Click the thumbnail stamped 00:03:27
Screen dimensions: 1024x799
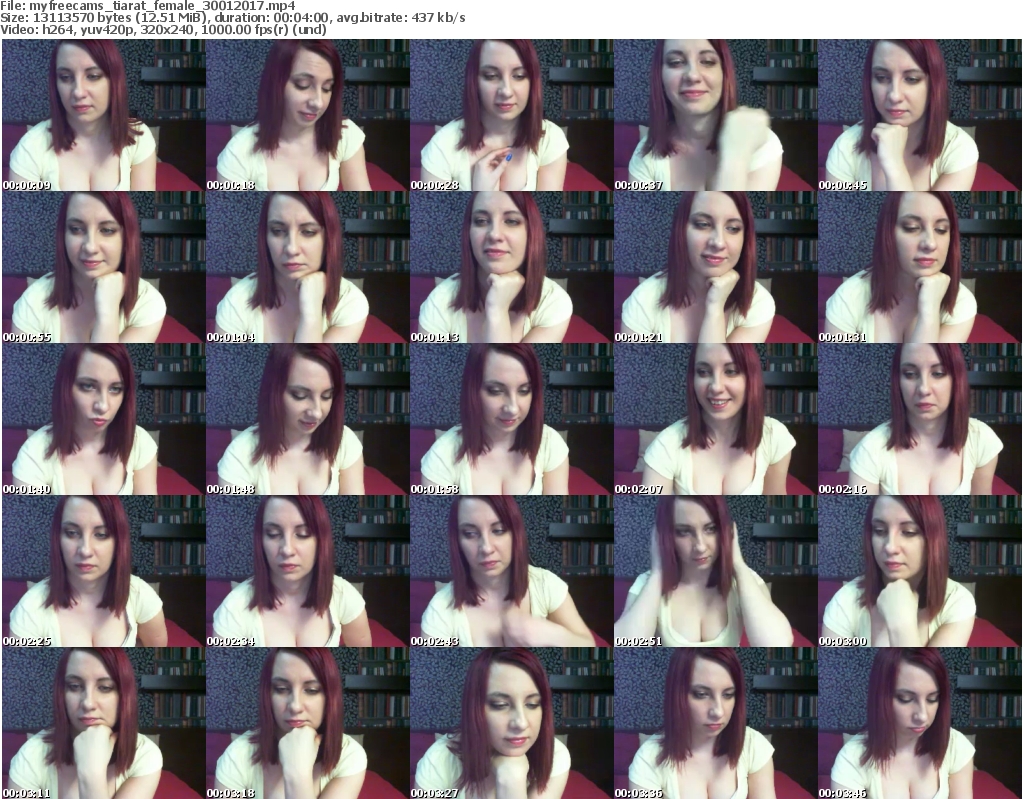point(511,723)
